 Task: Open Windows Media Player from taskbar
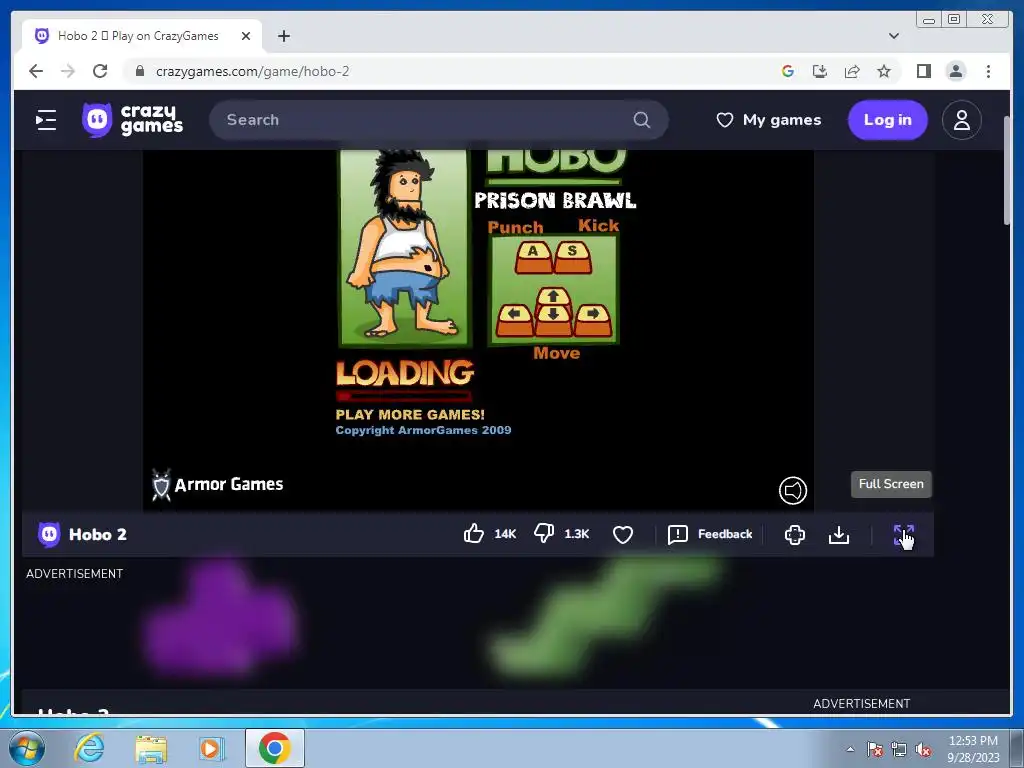point(211,748)
